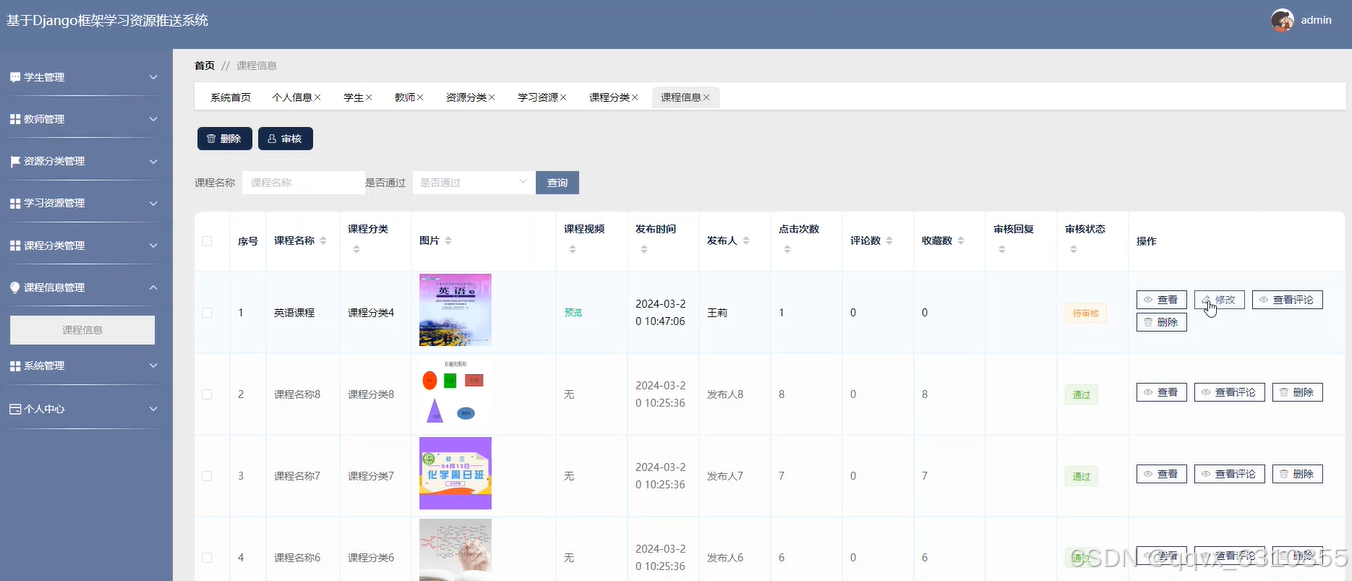Sort by 点击次数 column arrows
Viewport: 1352px width, 581px height.
pos(787,248)
